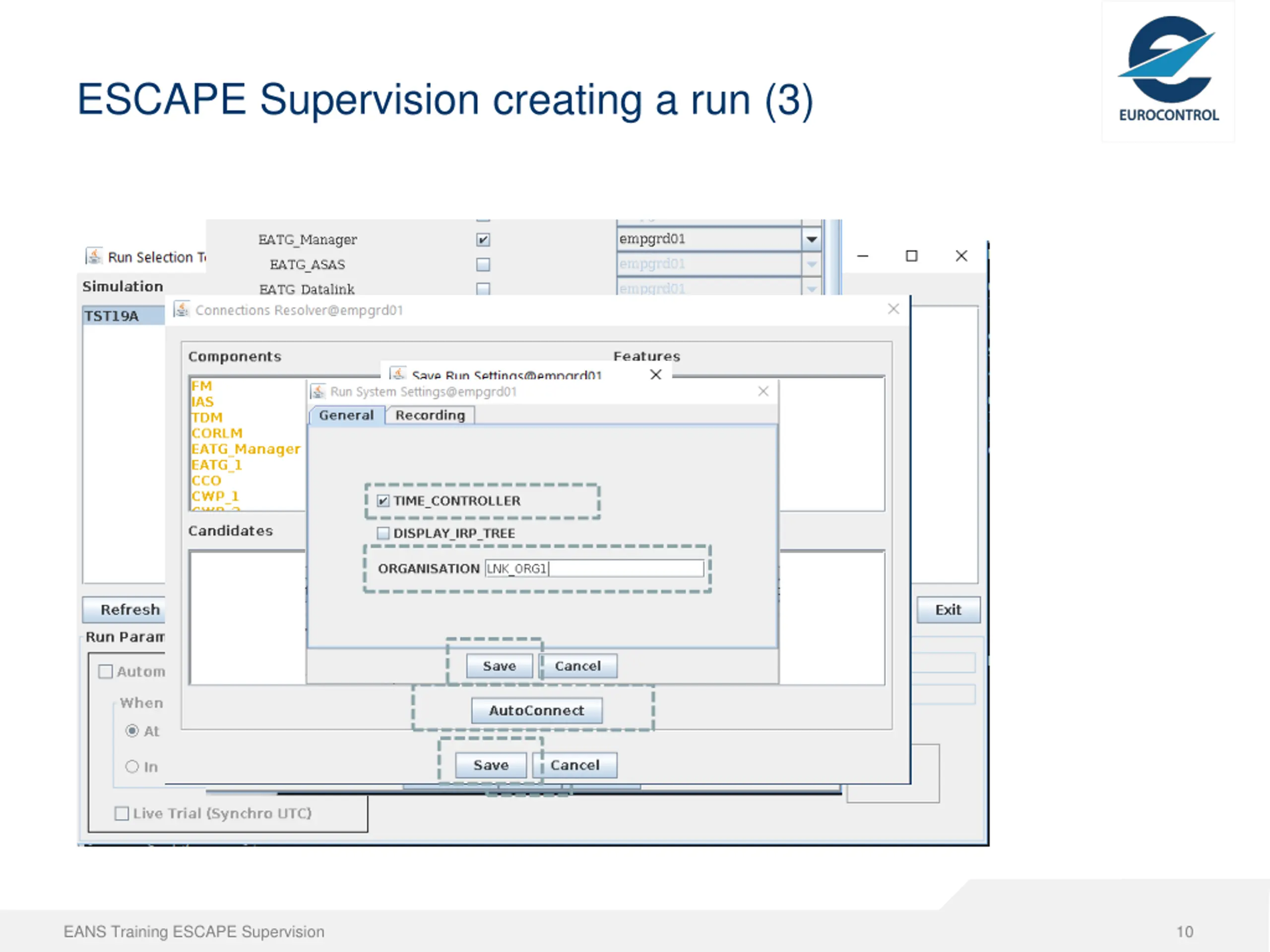Switch to the Recording tab

coord(430,415)
